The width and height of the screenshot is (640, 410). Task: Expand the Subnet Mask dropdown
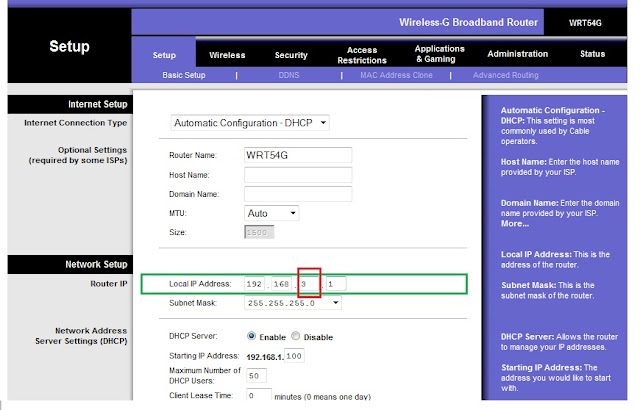(293, 303)
